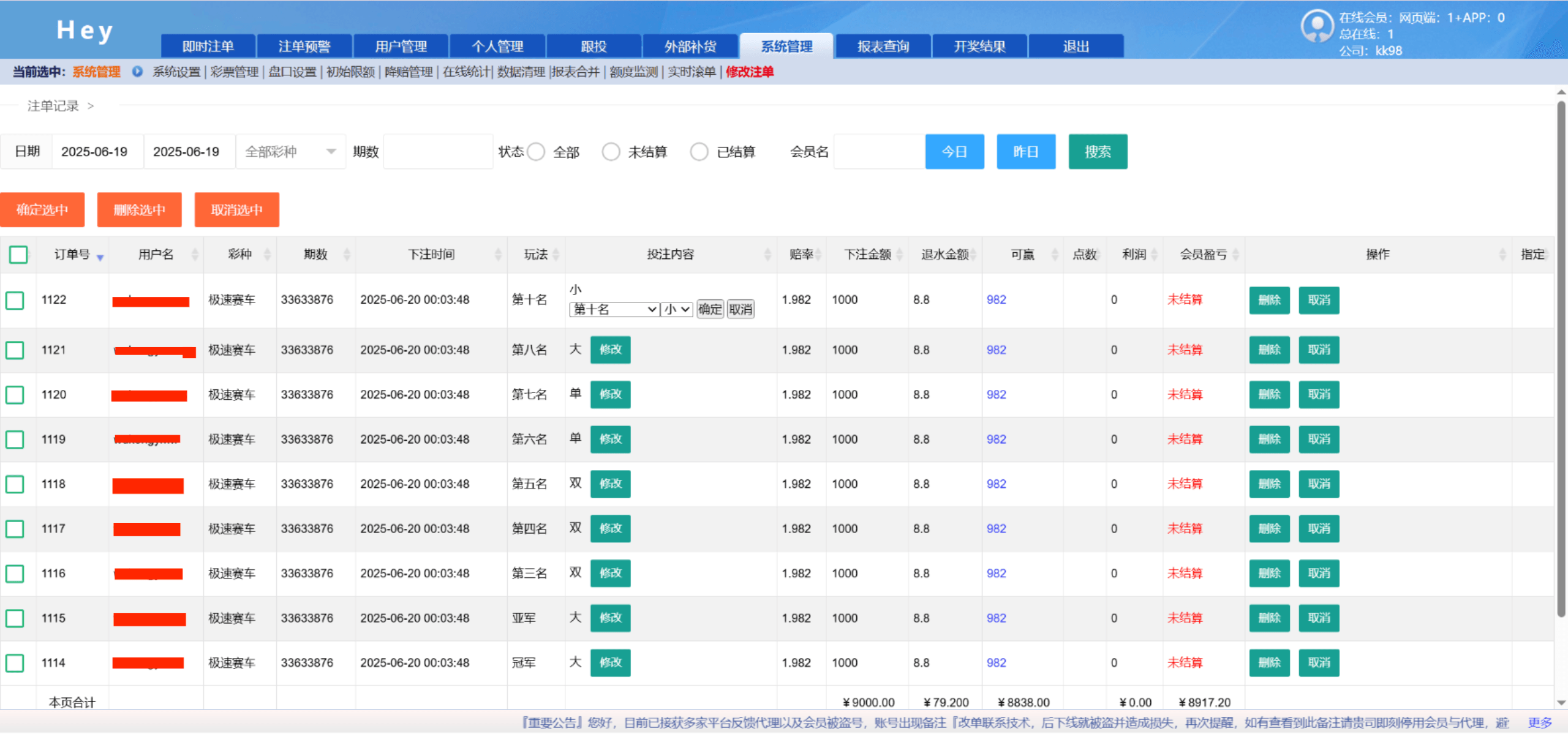Image resolution: width=1568 pixels, height=734 pixels.
Task: Click the 修改 button in row 1121
Action: pyautogui.click(x=609, y=350)
